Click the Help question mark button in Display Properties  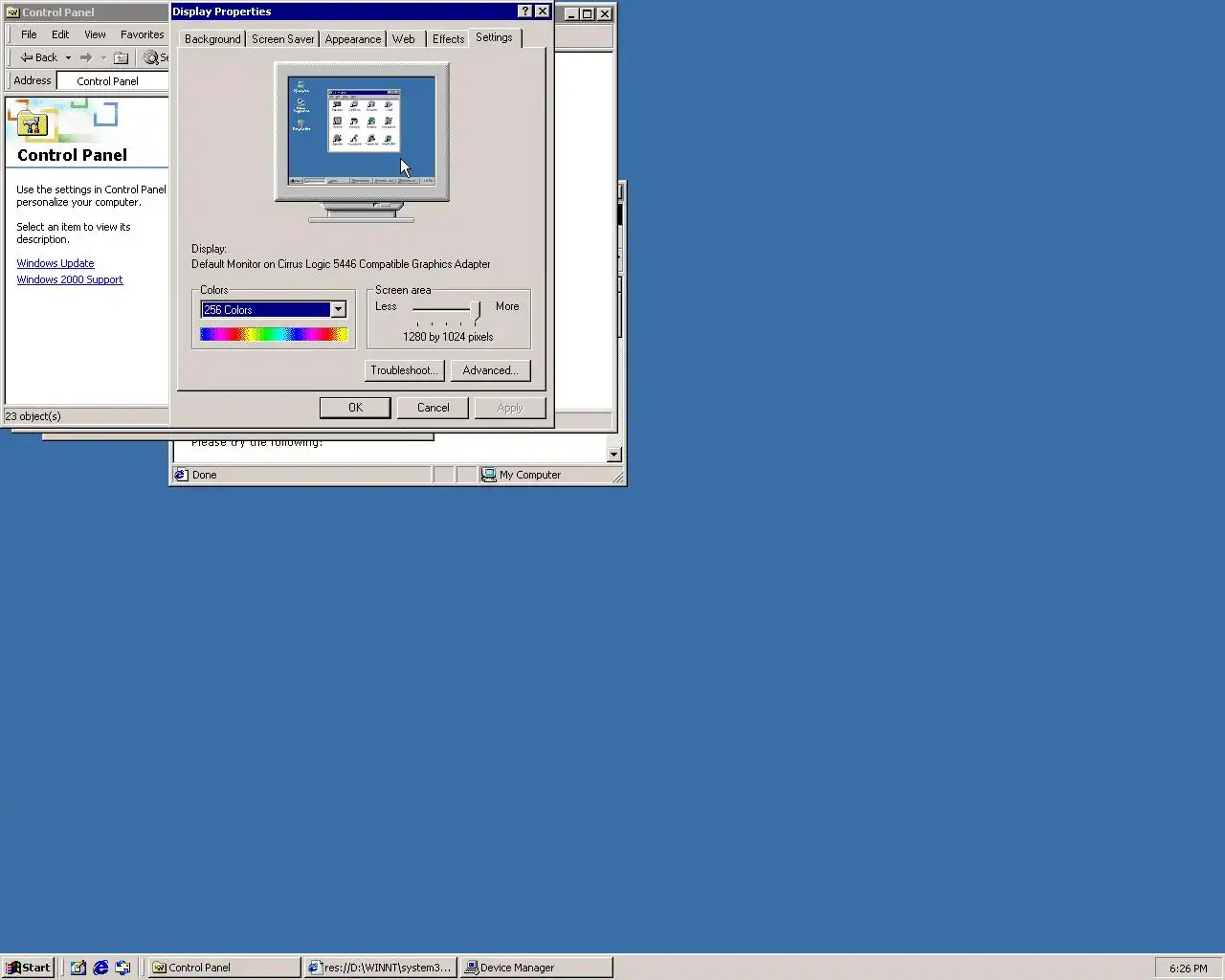[x=525, y=11]
